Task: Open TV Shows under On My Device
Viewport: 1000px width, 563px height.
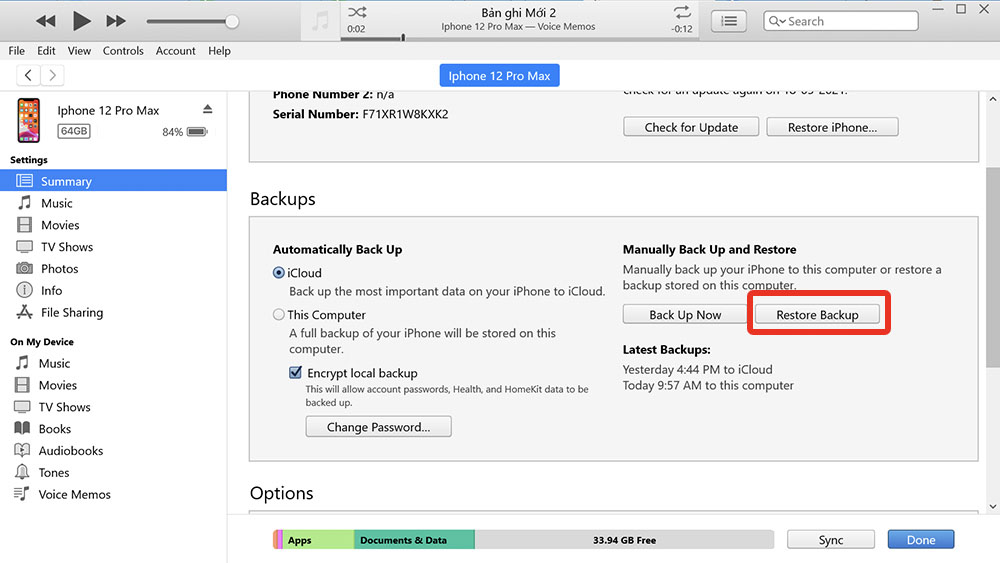Action: (114, 407)
